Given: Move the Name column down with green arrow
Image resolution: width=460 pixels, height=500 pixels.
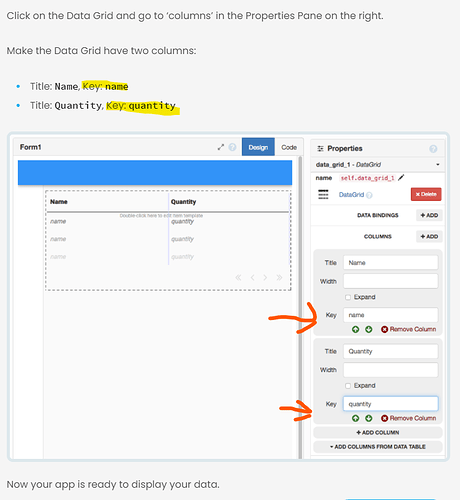Looking at the screenshot, I should [369, 329].
